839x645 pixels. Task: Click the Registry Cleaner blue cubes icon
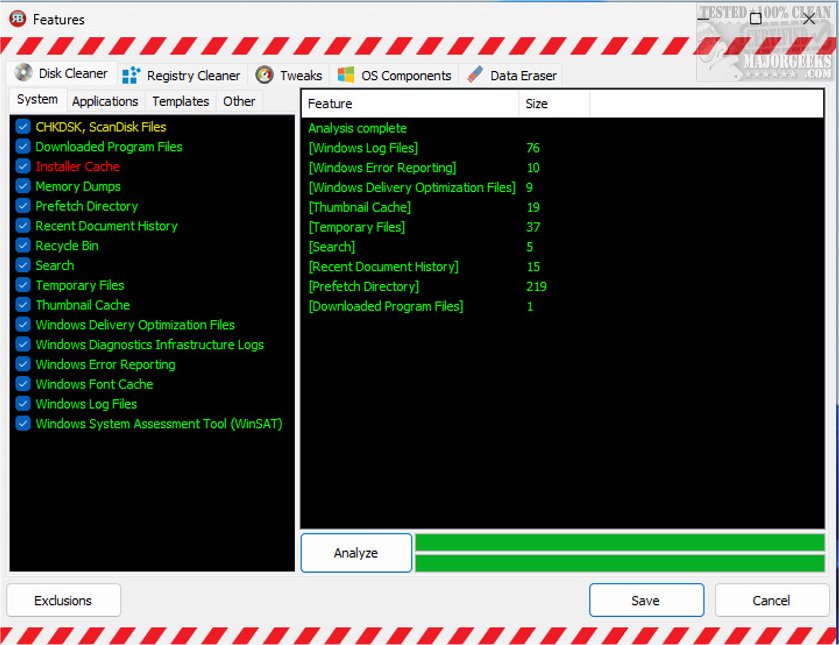(131, 75)
